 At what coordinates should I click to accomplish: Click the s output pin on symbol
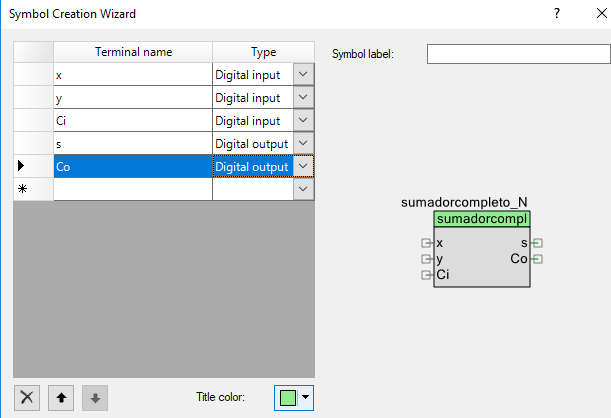(x=538, y=243)
